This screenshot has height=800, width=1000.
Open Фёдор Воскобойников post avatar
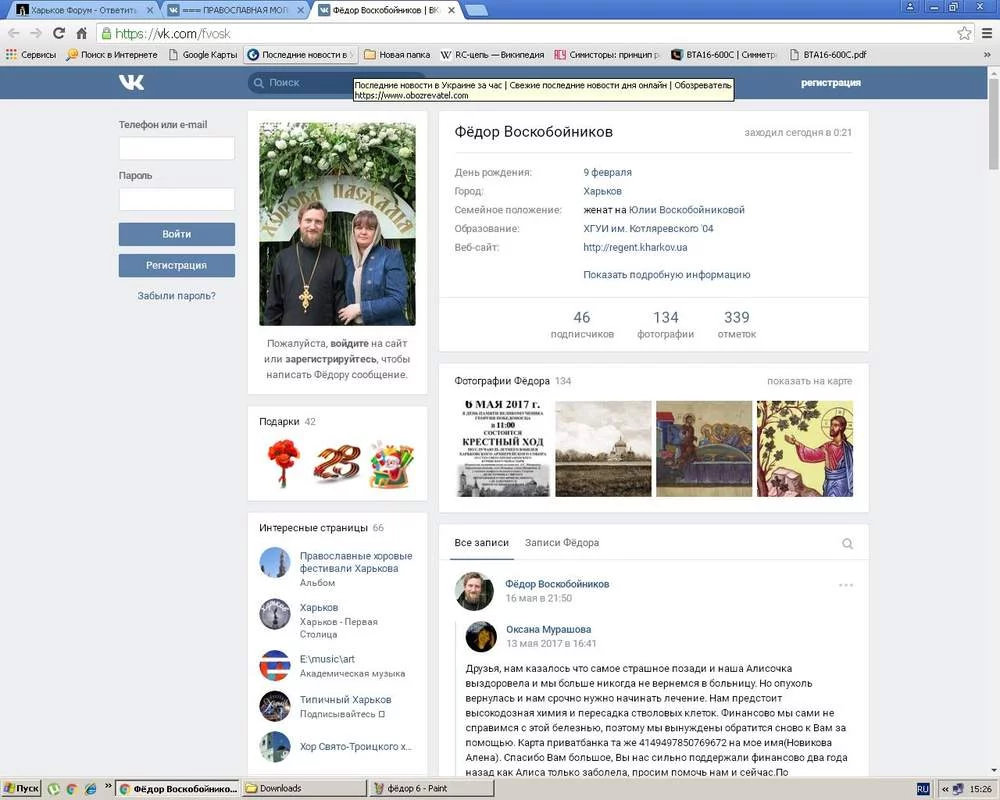click(474, 591)
